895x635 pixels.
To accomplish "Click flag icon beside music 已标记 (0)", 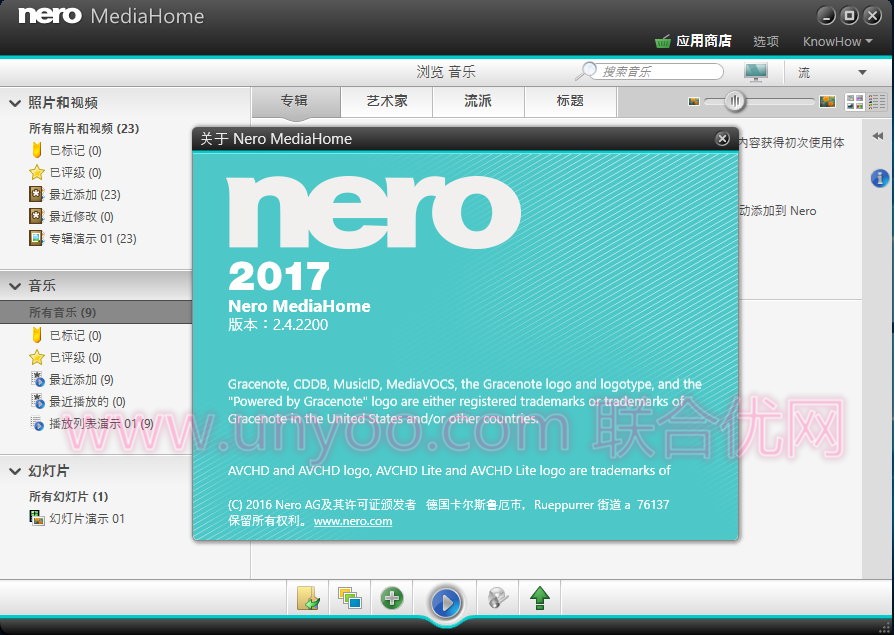I will click(37, 335).
